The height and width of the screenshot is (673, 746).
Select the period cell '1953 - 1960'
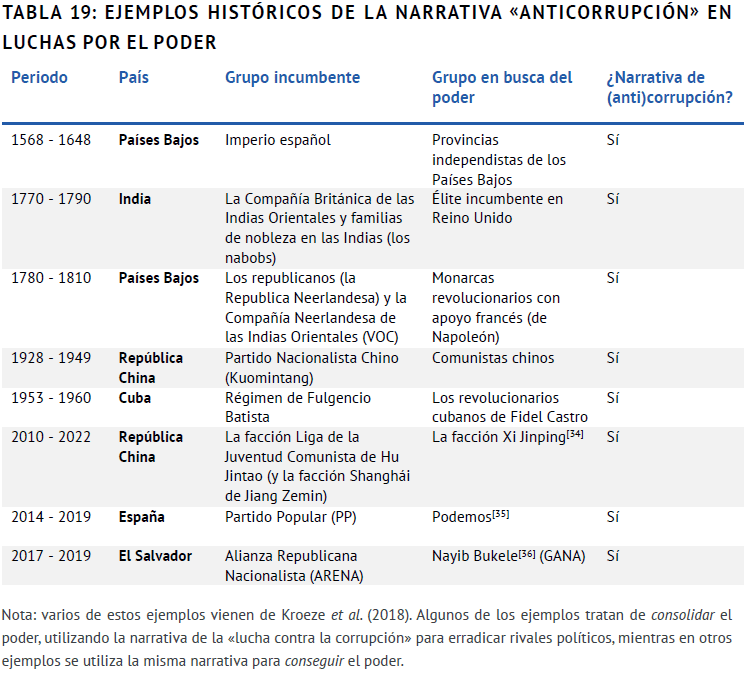[51, 398]
